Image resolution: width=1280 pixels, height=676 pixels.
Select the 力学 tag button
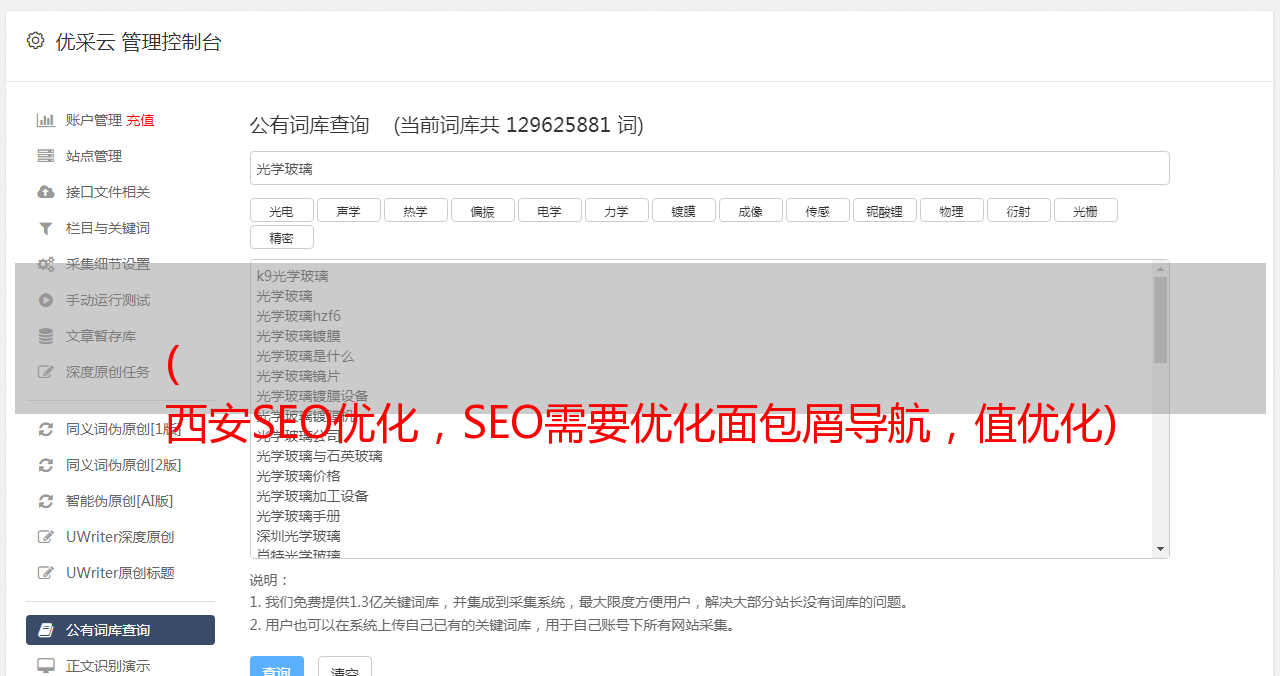point(616,210)
